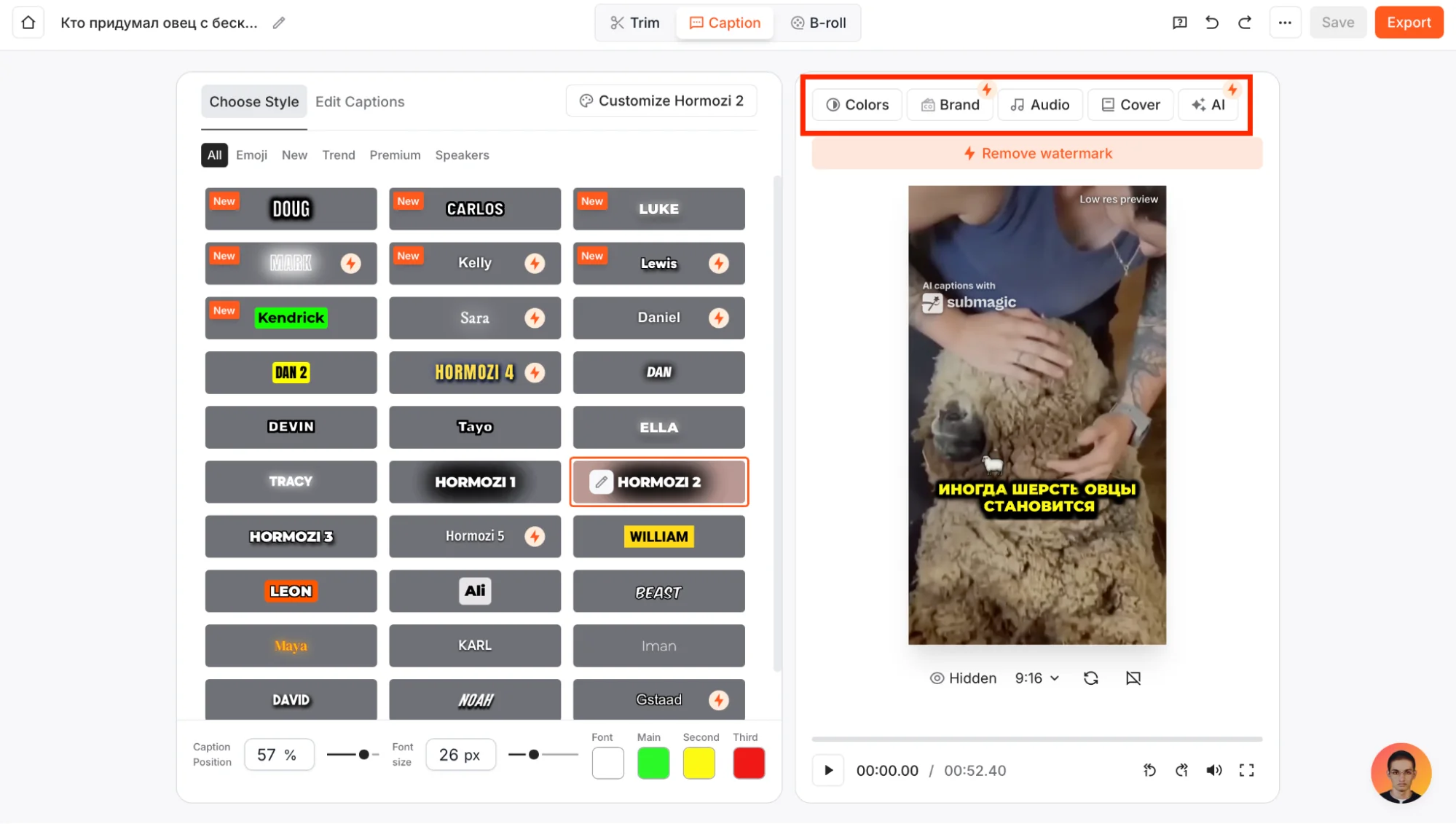Skip backward in the video
This screenshot has width=1456, height=824.
pos(1149,770)
